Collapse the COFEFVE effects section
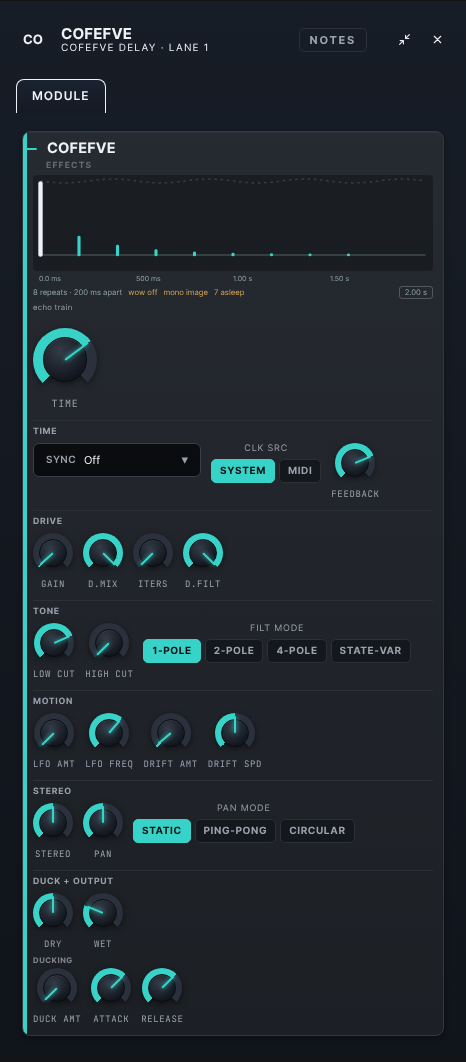Image resolution: width=466 pixels, height=1062 pixels. (31, 148)
